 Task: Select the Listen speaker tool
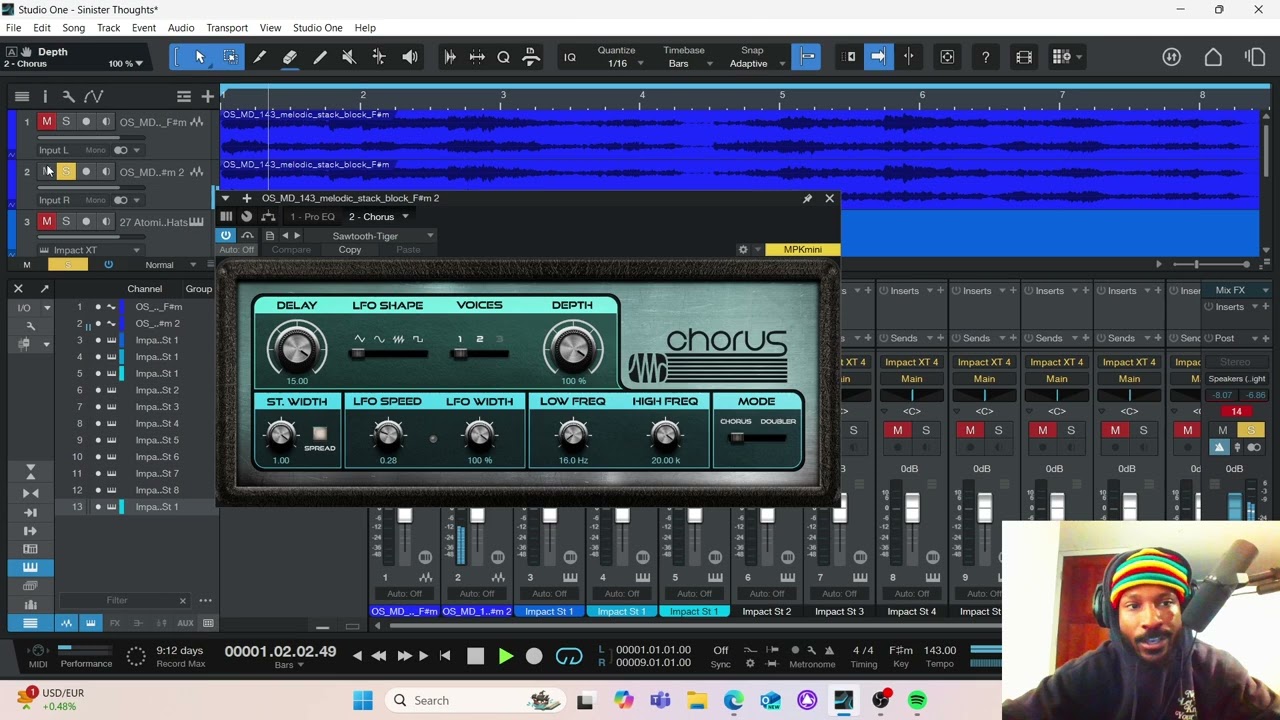tap(410, 57)
